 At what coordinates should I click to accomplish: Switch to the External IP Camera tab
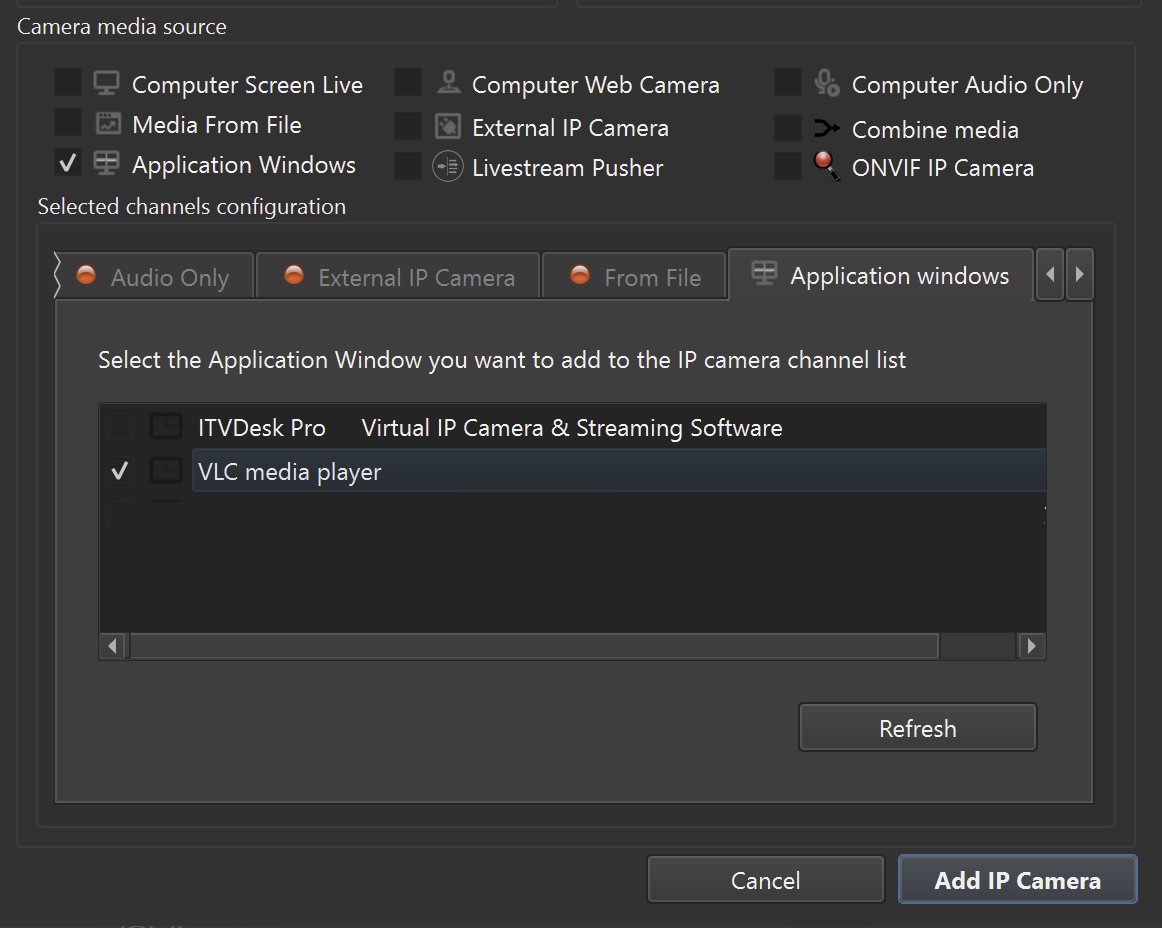coord(398,277)
